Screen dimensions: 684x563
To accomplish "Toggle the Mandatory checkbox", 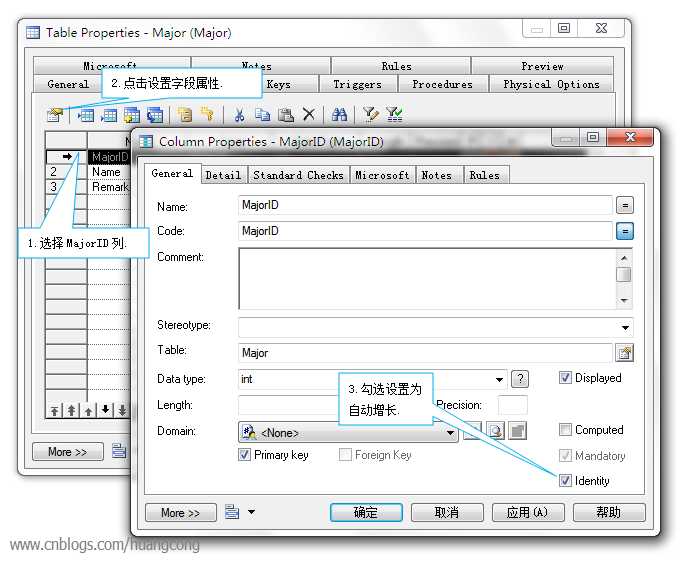I will coord(565,456).
